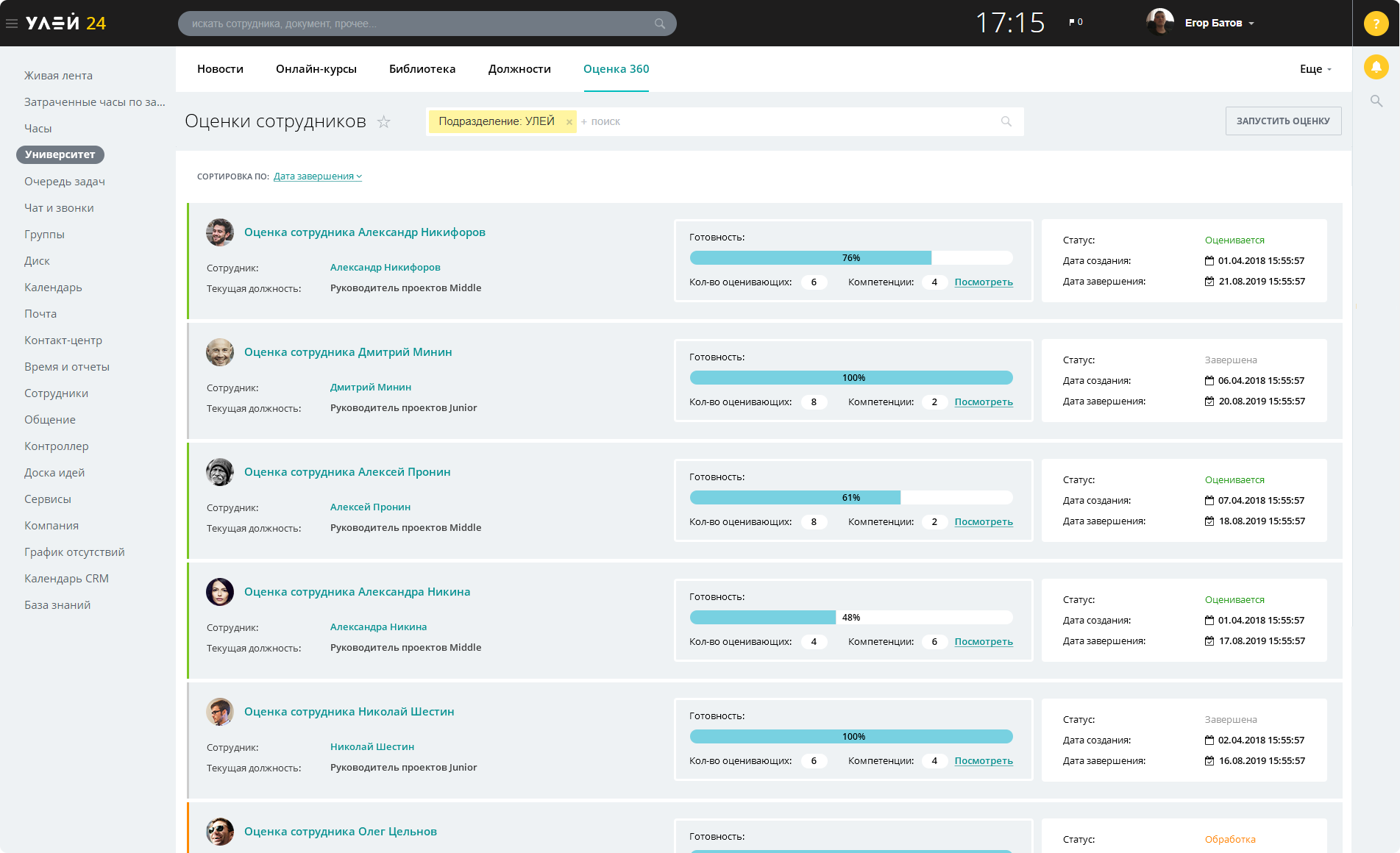
Task: Open Дмитрий Минин avatar photo
Action: [220, 352]
